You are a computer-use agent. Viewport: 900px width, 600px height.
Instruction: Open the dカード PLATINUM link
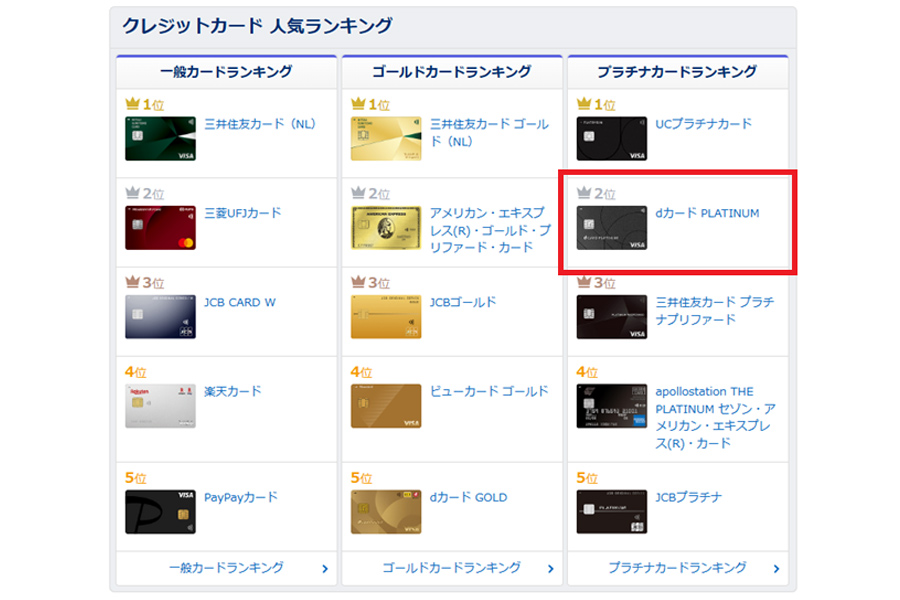(x=707, y=213)
